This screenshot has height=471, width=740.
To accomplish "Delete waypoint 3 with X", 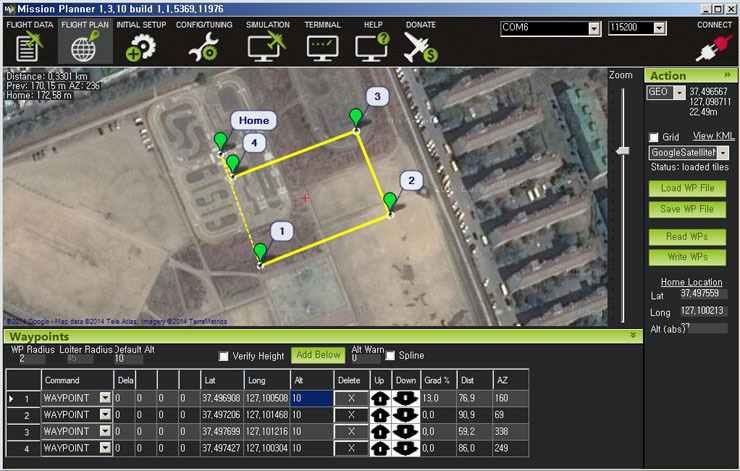I will click(351, 431).
